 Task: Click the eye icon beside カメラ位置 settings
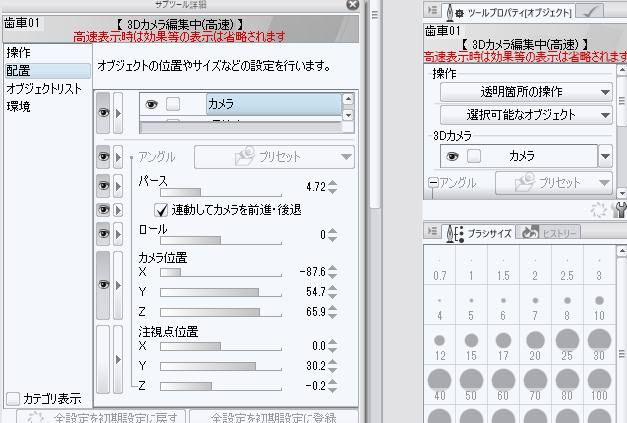click(x=103, y=284)
